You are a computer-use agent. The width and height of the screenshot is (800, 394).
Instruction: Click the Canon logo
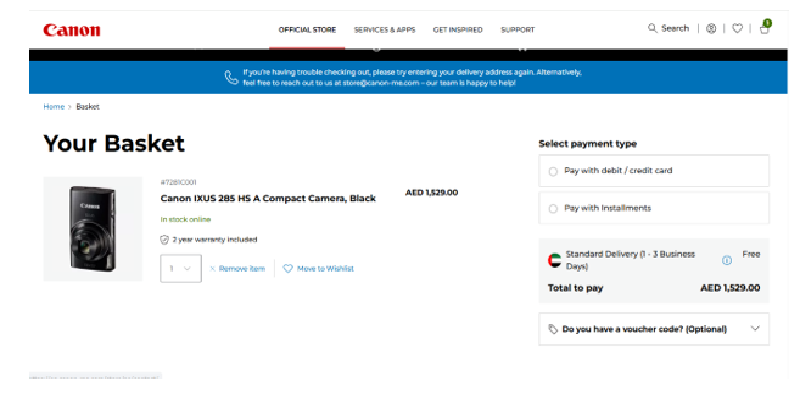(x=72, y=30)
